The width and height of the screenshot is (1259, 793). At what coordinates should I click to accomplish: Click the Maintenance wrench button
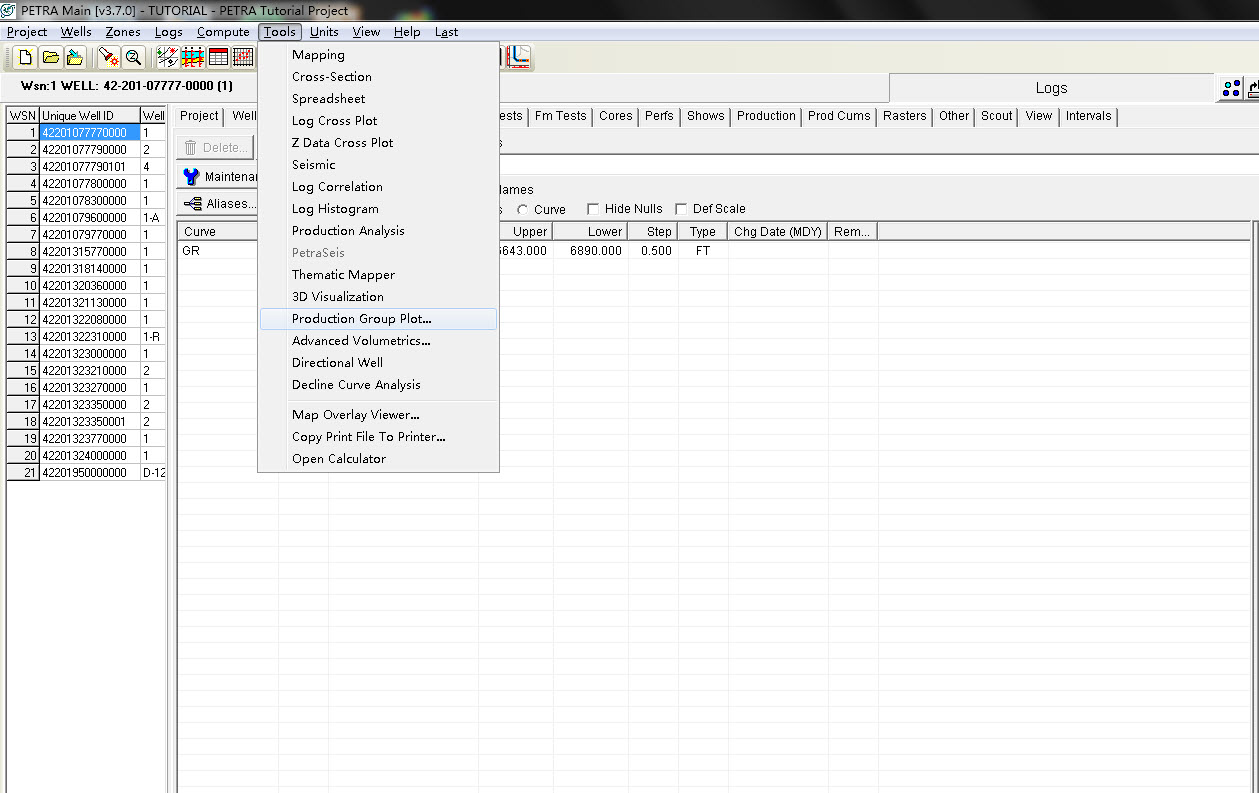point(217,177)
